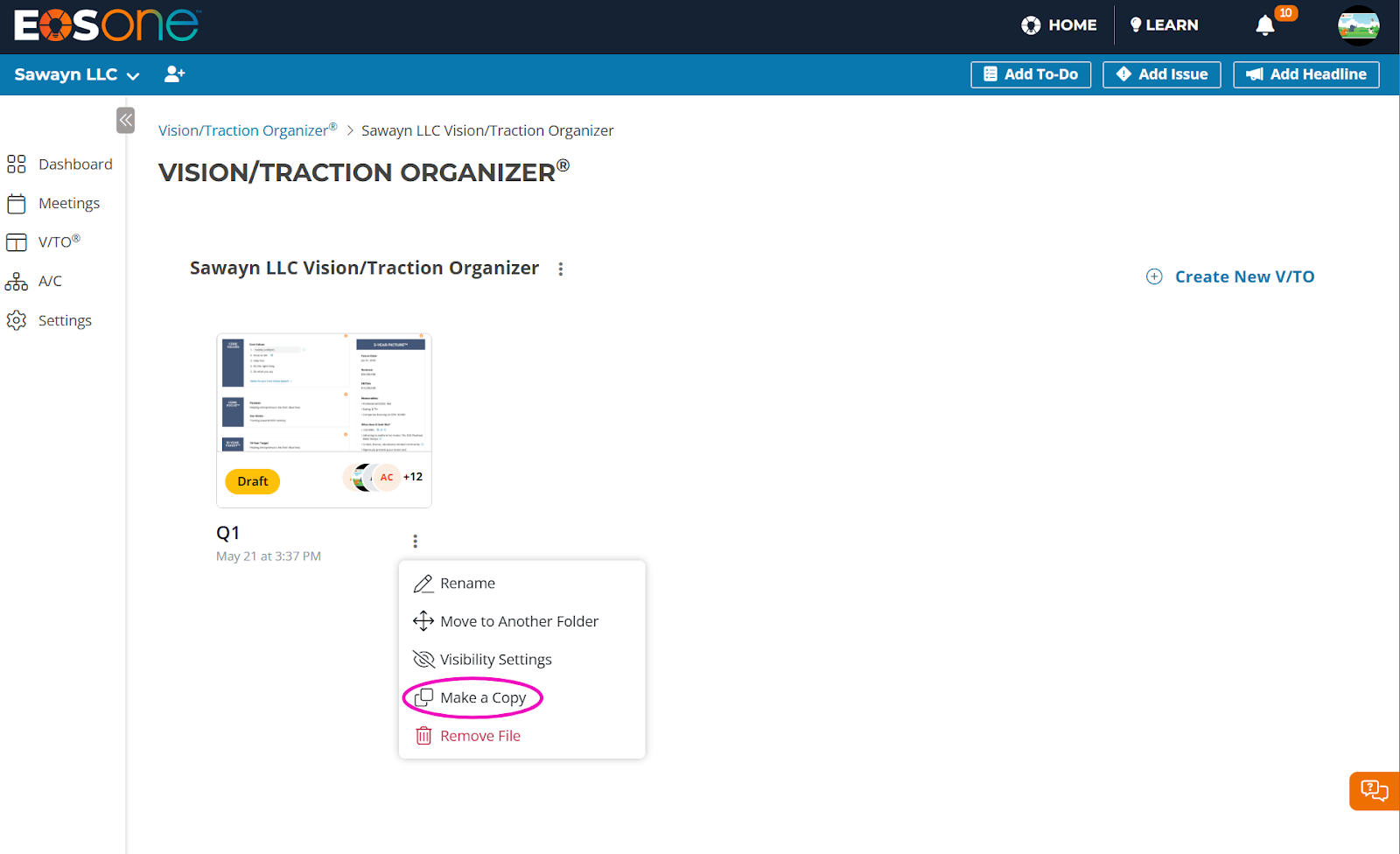Click the May 21 at 3:37 PM timestamp
The height and width of the screenshot is (854, 1400).
269,556
